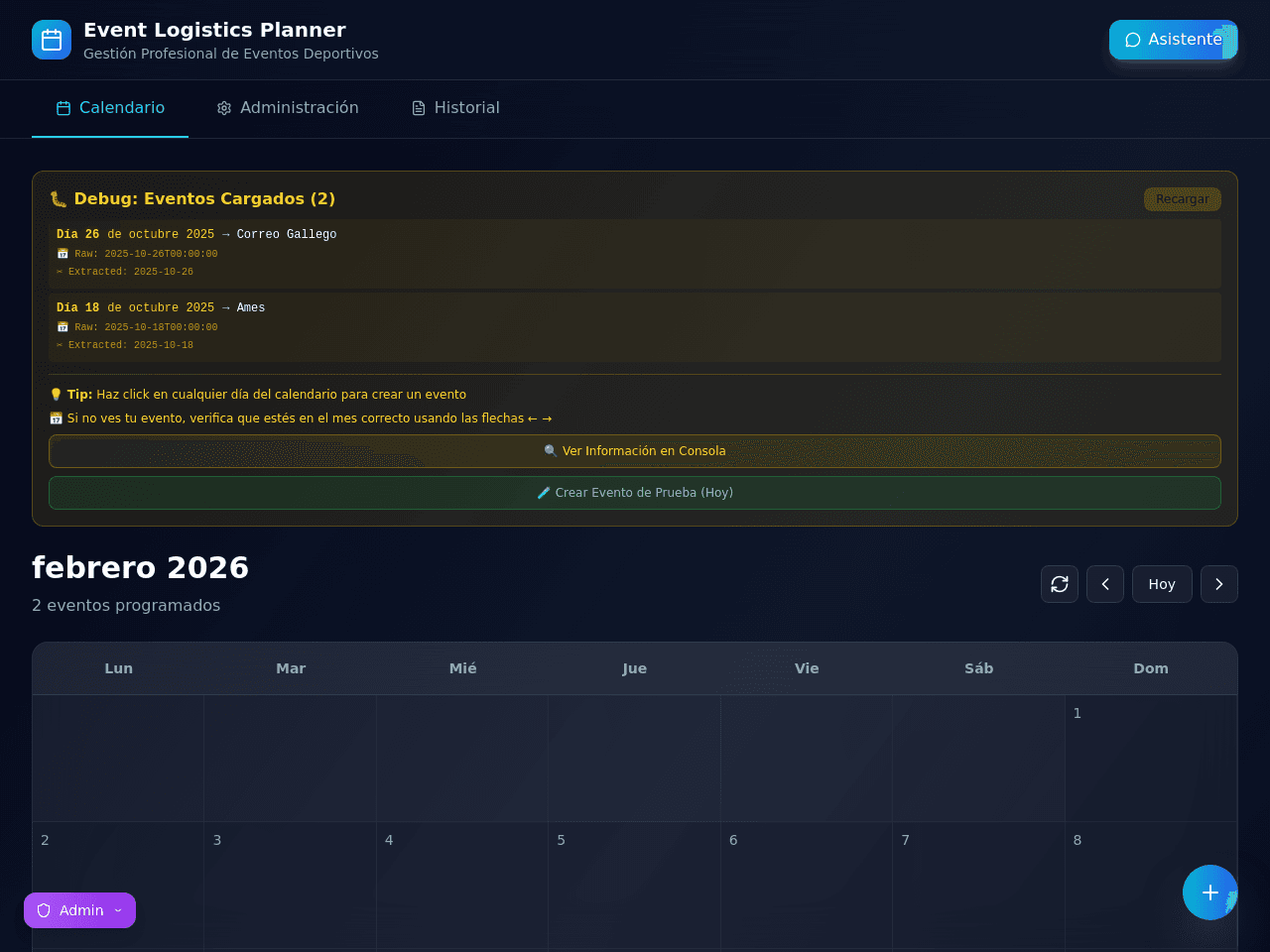Create test event with Crear Evento de Prueba
The height and width of the screenshot is (952, 1270).
(635, 493)
